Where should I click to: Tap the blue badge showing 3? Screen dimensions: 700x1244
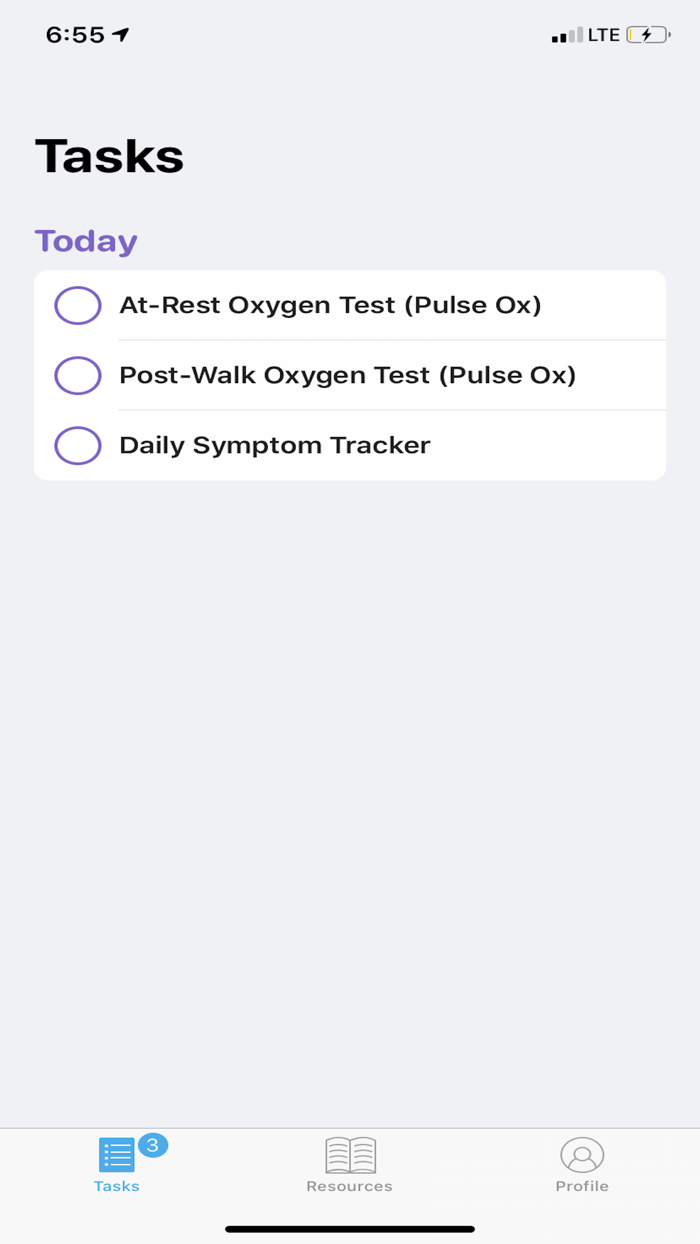(152, 1145)
